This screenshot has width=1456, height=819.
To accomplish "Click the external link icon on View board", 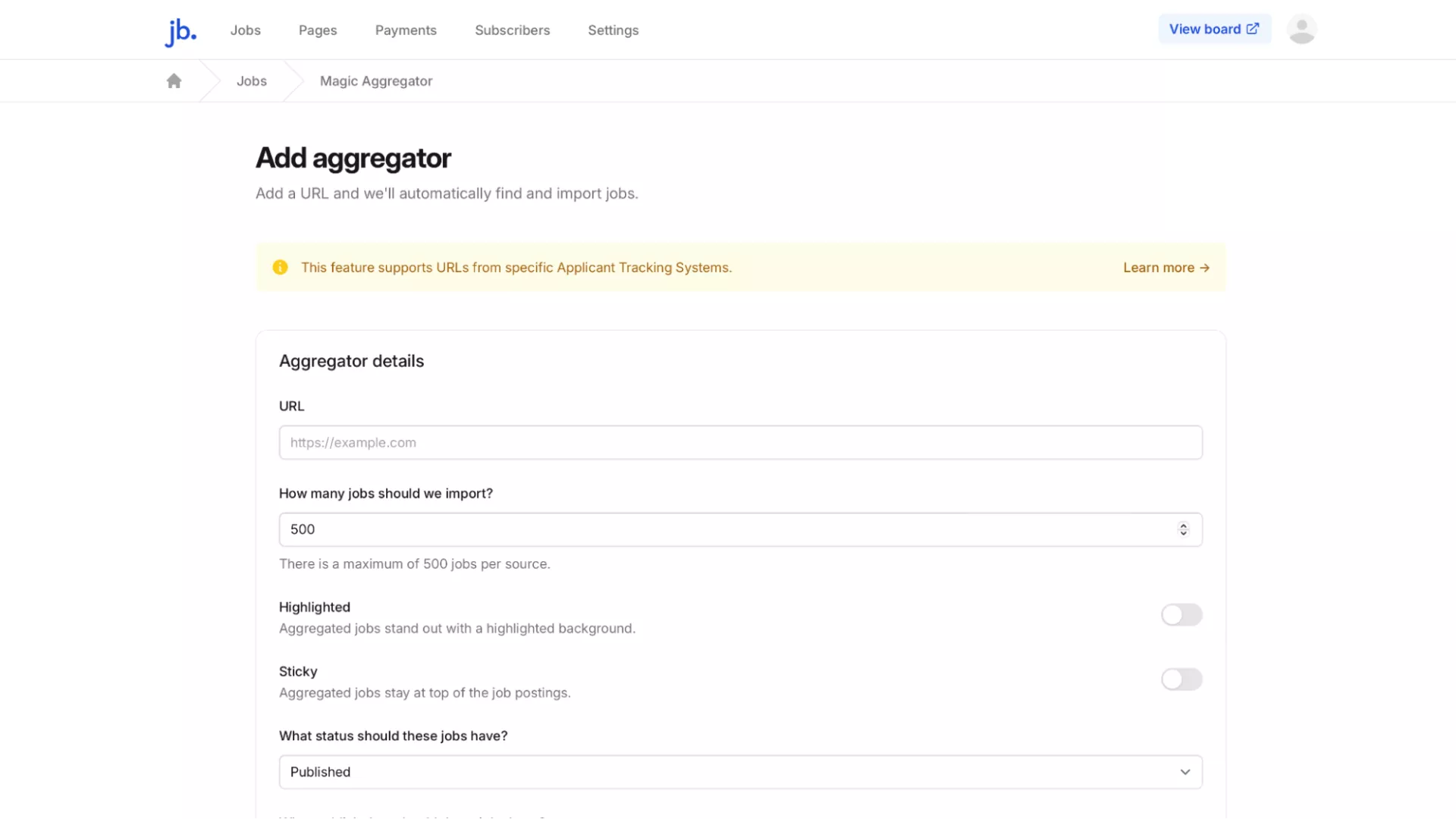I will pos(1253,29).
